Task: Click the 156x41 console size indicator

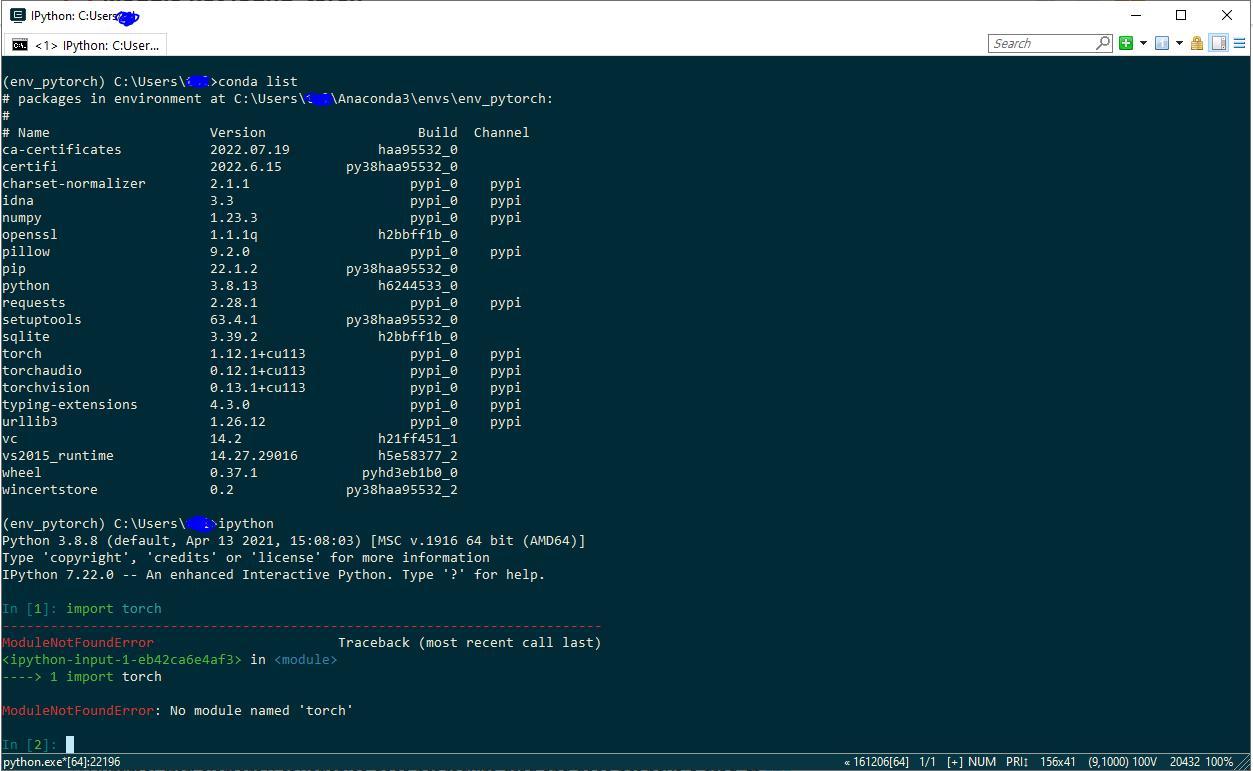Action: pyautogui.click(x=1058, y=762)
